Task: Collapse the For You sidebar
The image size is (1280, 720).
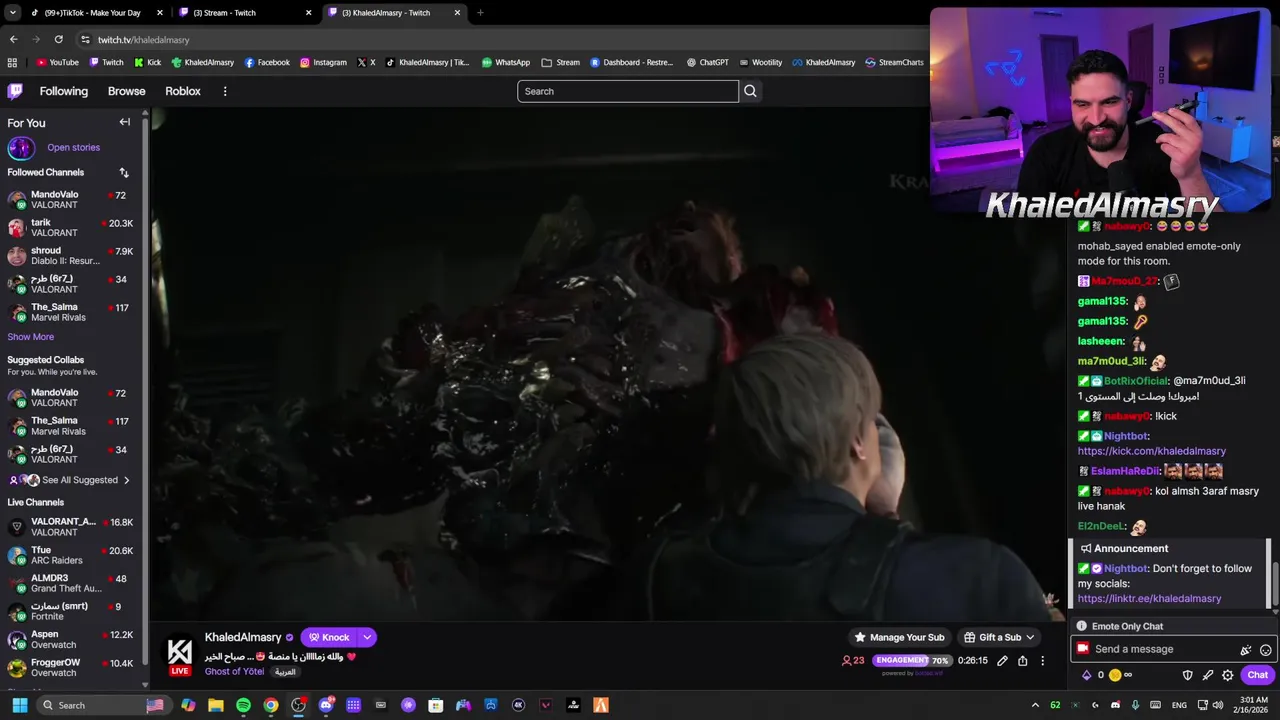Action: (x=125, y=122)
